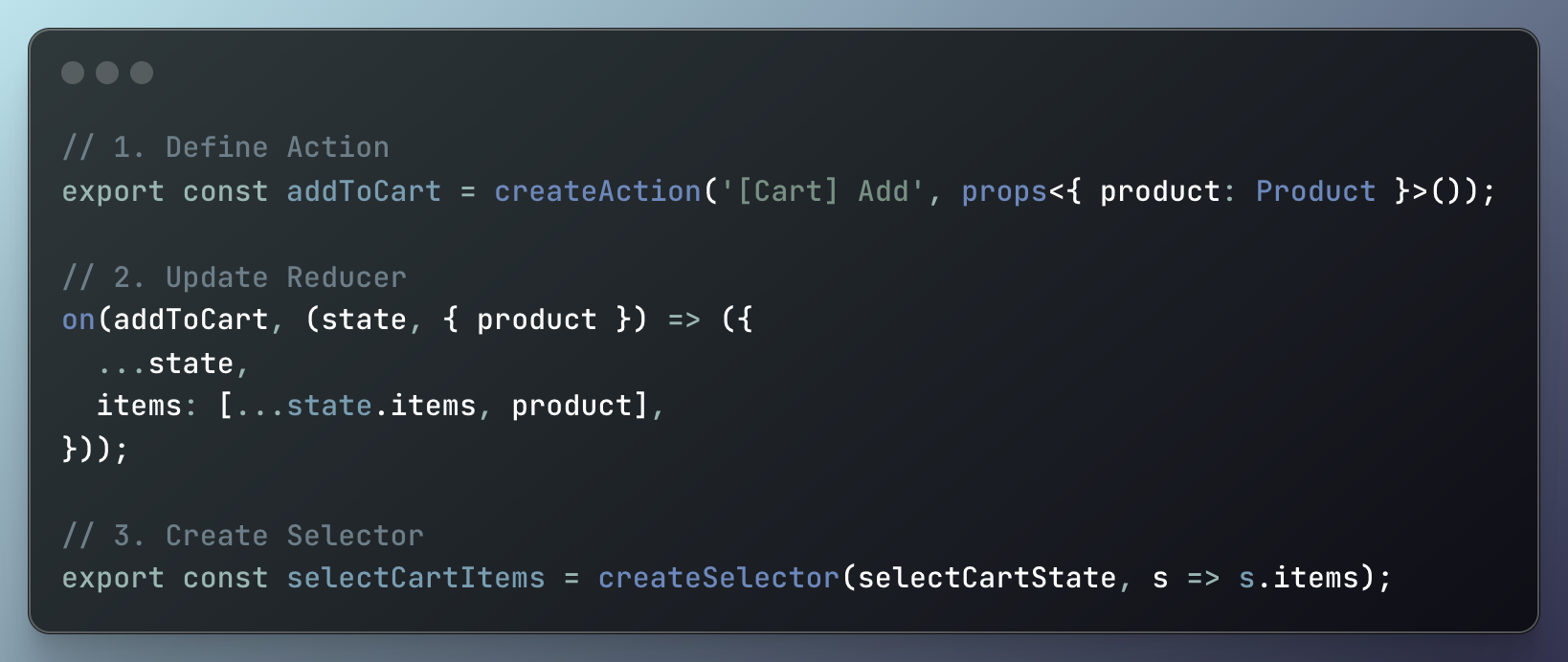
Task: Click the rightmost gray window dot
Action: [x=142, y=73]
